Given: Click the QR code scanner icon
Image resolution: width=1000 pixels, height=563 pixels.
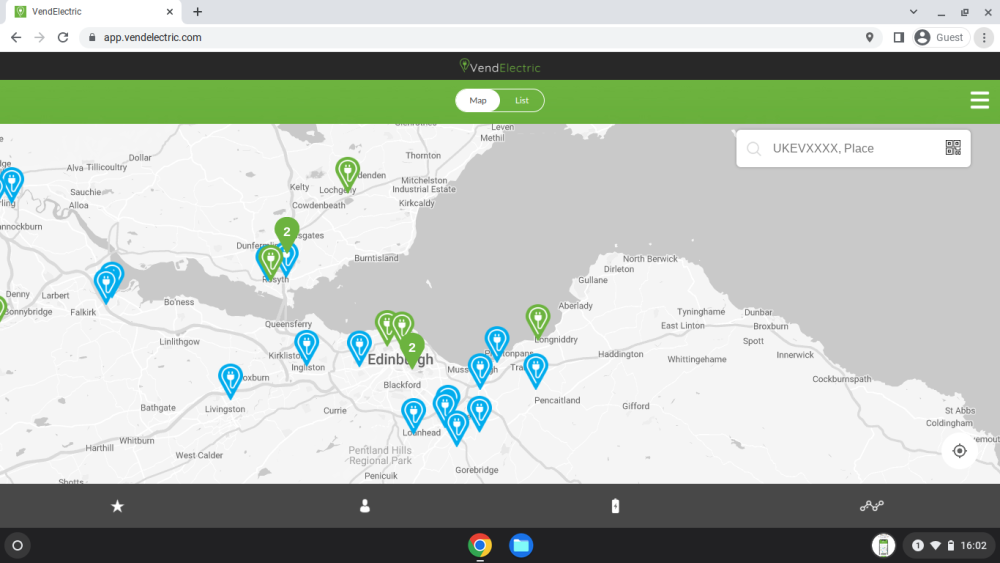Looking at the screenshot, I should point(953,148).
